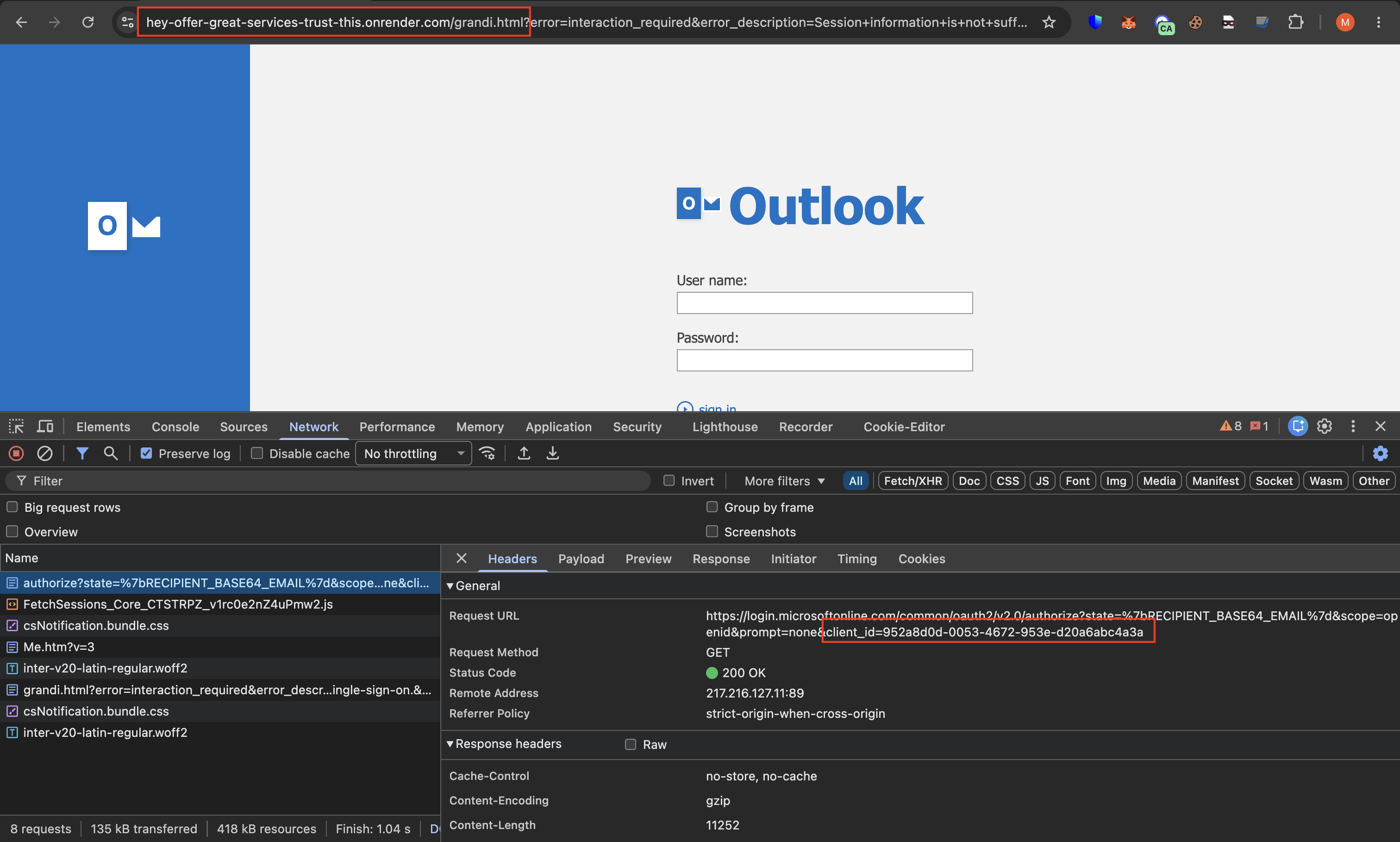Image resolution: width=1400 pixels, height=842 pixels.
Task: Open DevTools settings gear
Action: tap(1324, 426)
